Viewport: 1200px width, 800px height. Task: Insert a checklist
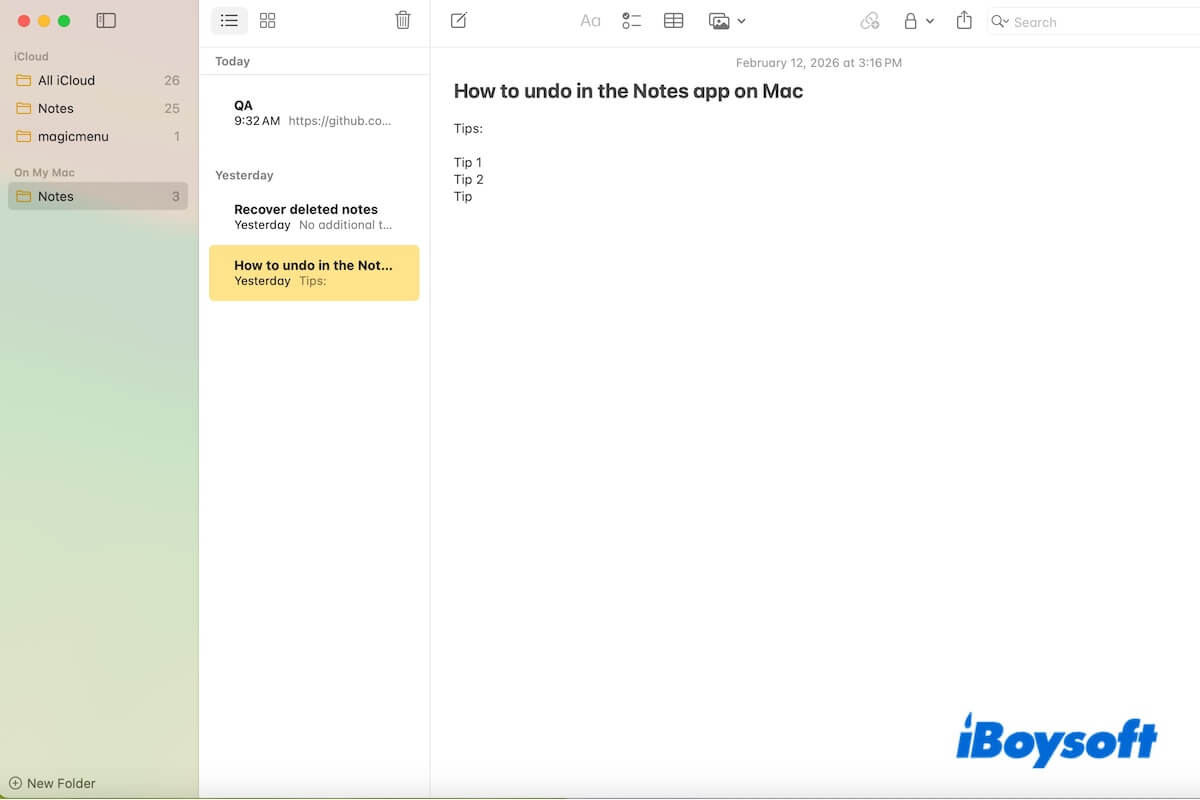coord(631,20)
